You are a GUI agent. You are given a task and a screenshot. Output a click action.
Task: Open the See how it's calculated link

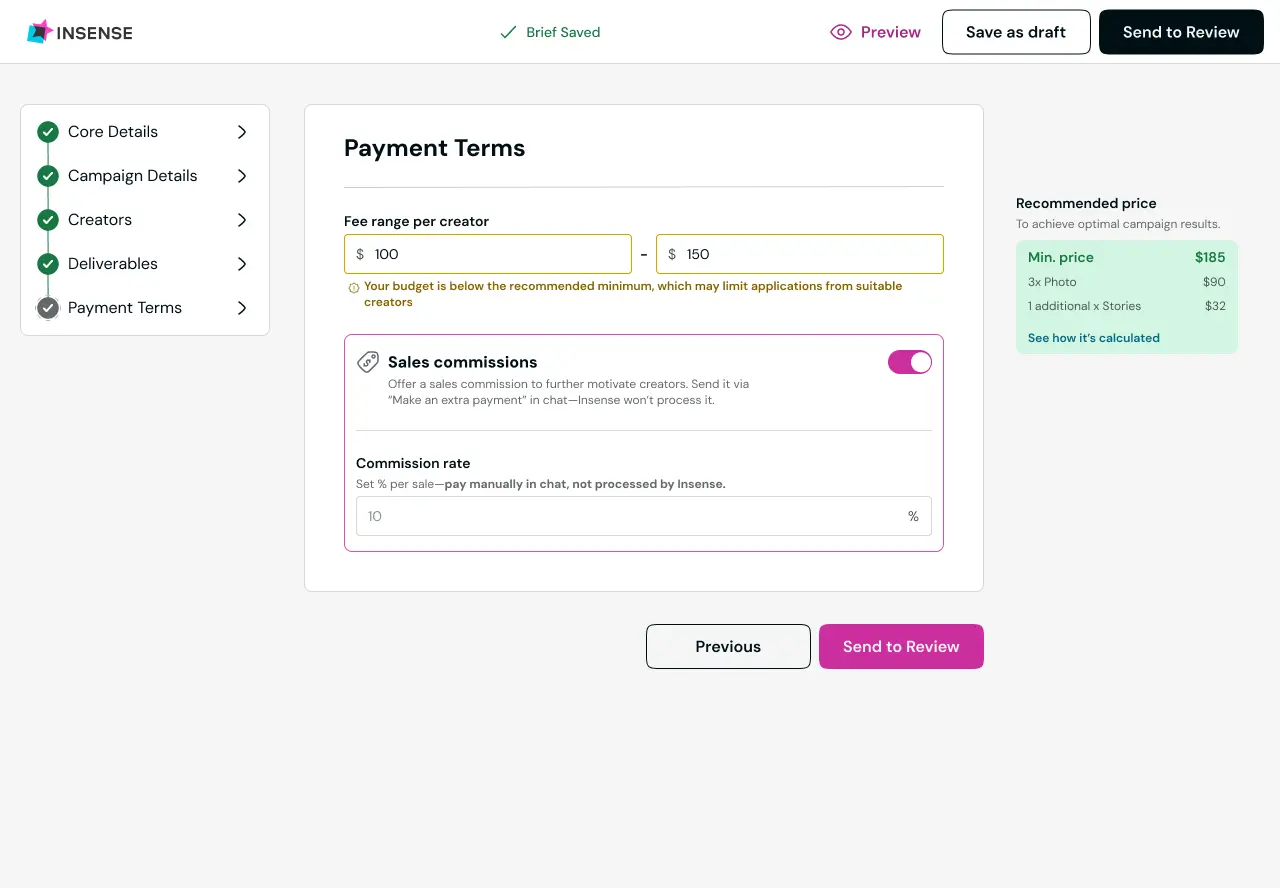click(1093, 338)
